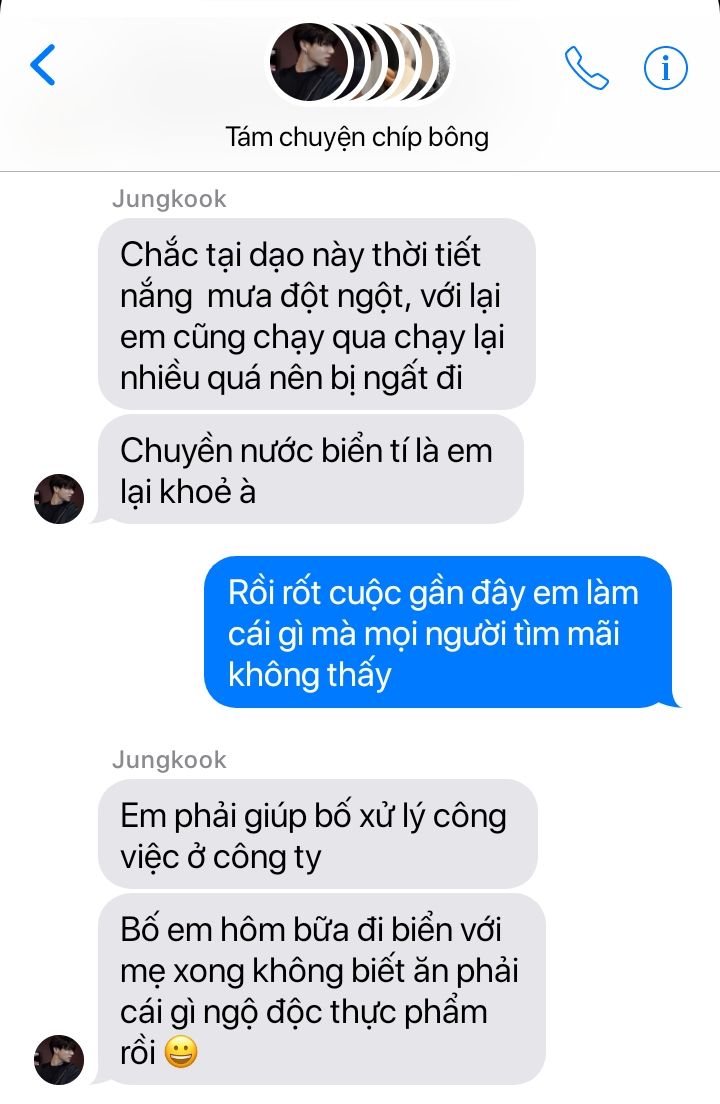Open conversation info via the i icon

pos(666,68)
